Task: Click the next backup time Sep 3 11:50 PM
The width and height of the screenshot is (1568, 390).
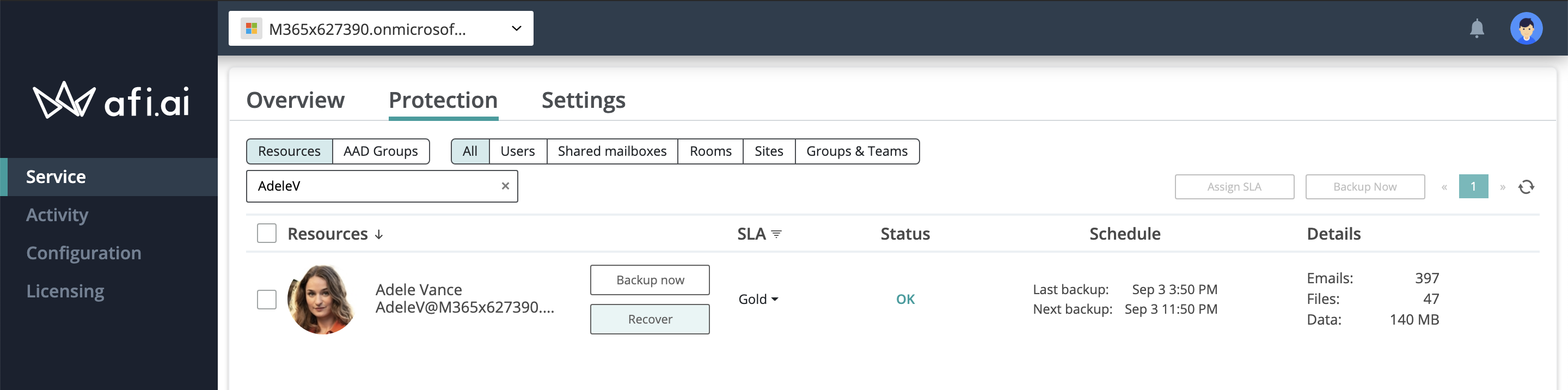Action: click(x=1171, y=309)
